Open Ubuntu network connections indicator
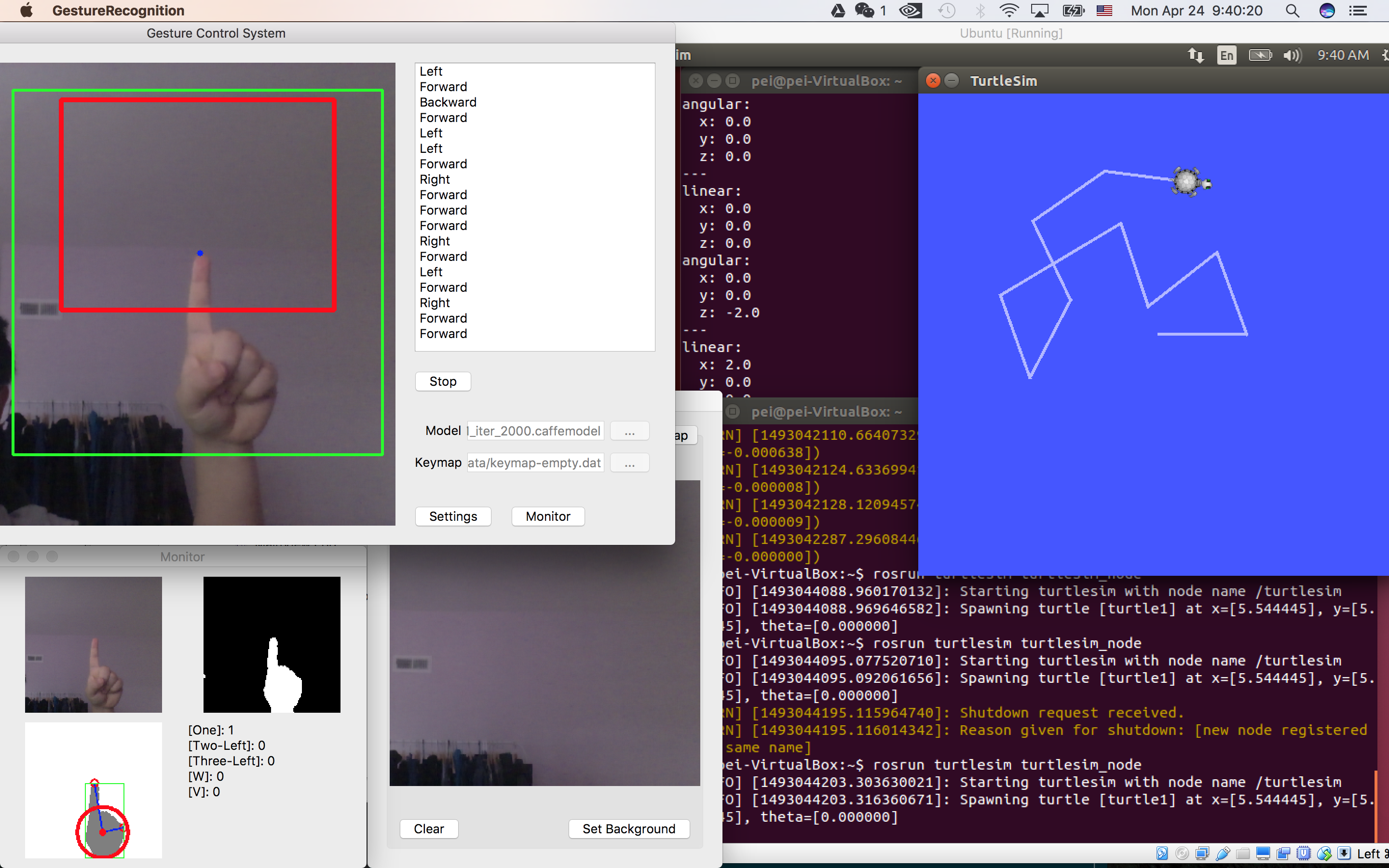 [x=1196, y=55]
